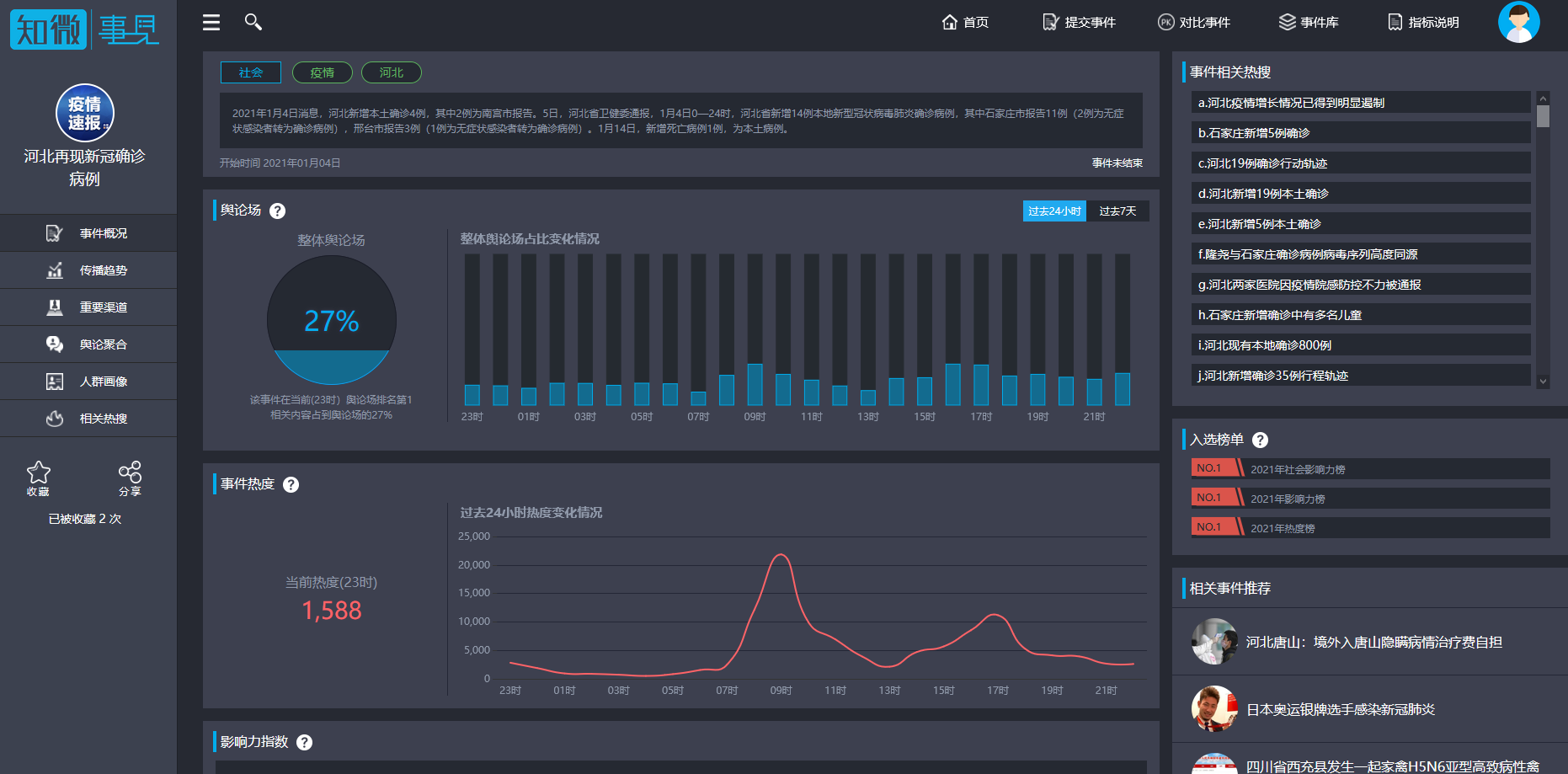The image size is (1568, 774).
Task: Switch to 过去7天 view
Action: coord(1117,211)
